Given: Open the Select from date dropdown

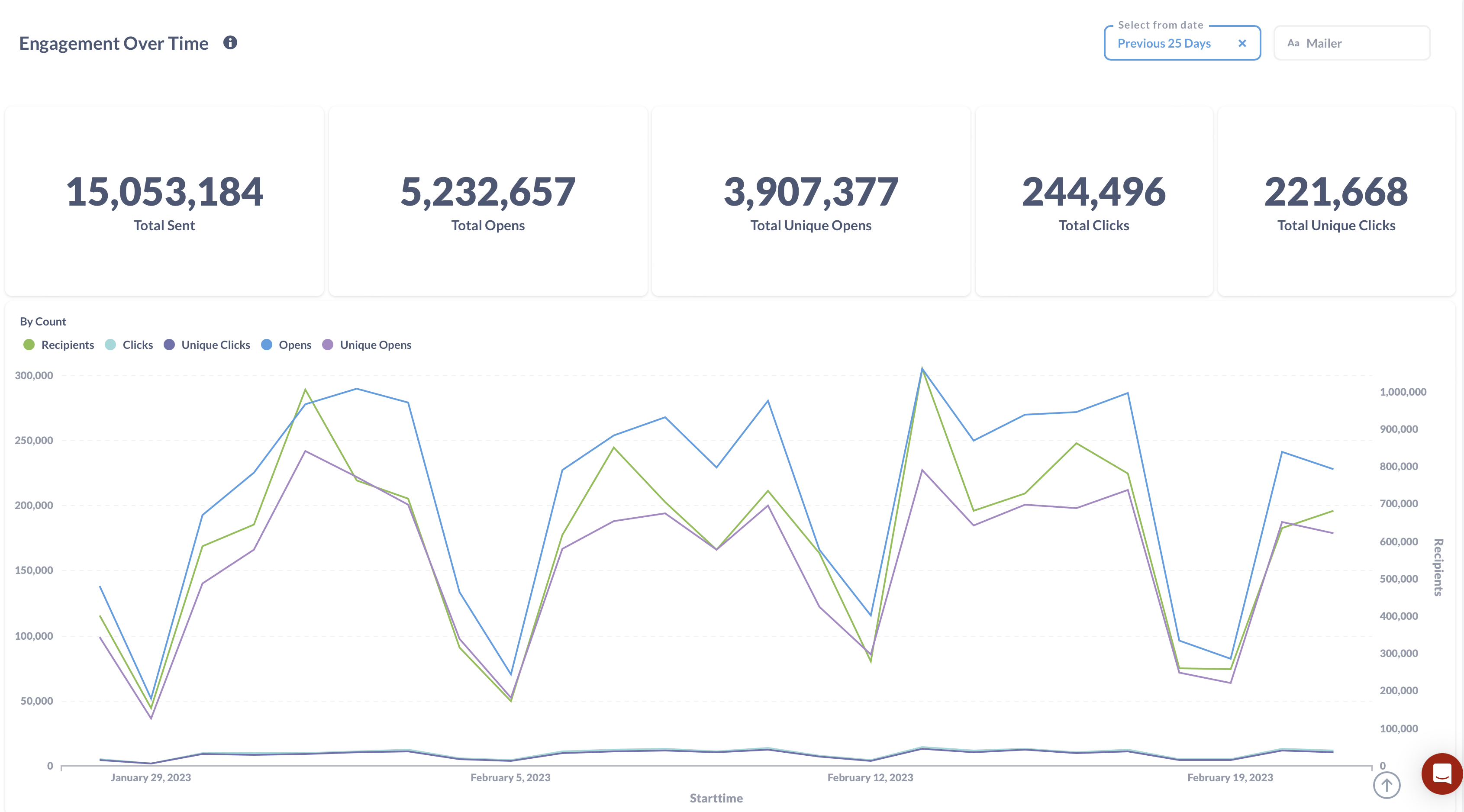Looking at the screenshot, I should point(1164,43).
